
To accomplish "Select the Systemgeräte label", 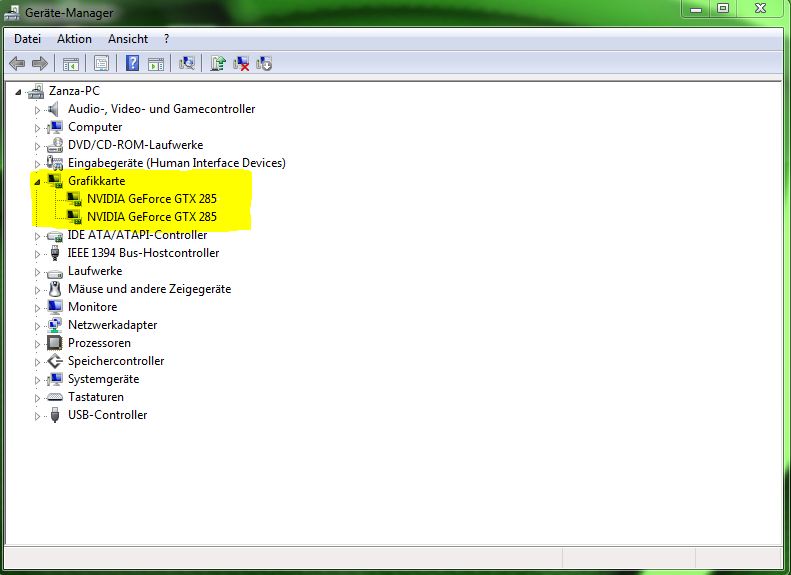I will point(103,379).
